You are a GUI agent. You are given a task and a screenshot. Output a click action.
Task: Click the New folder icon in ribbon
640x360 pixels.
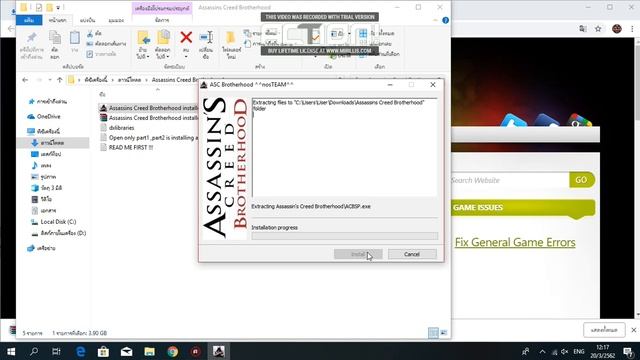231,38
